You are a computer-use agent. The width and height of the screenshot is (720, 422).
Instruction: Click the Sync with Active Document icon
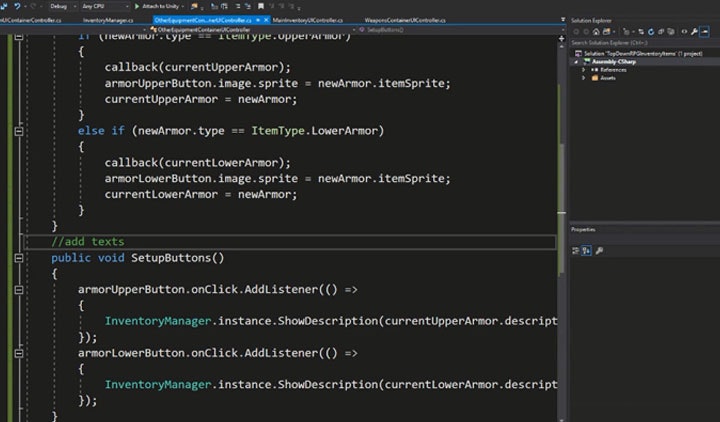[x=641, y=32]
